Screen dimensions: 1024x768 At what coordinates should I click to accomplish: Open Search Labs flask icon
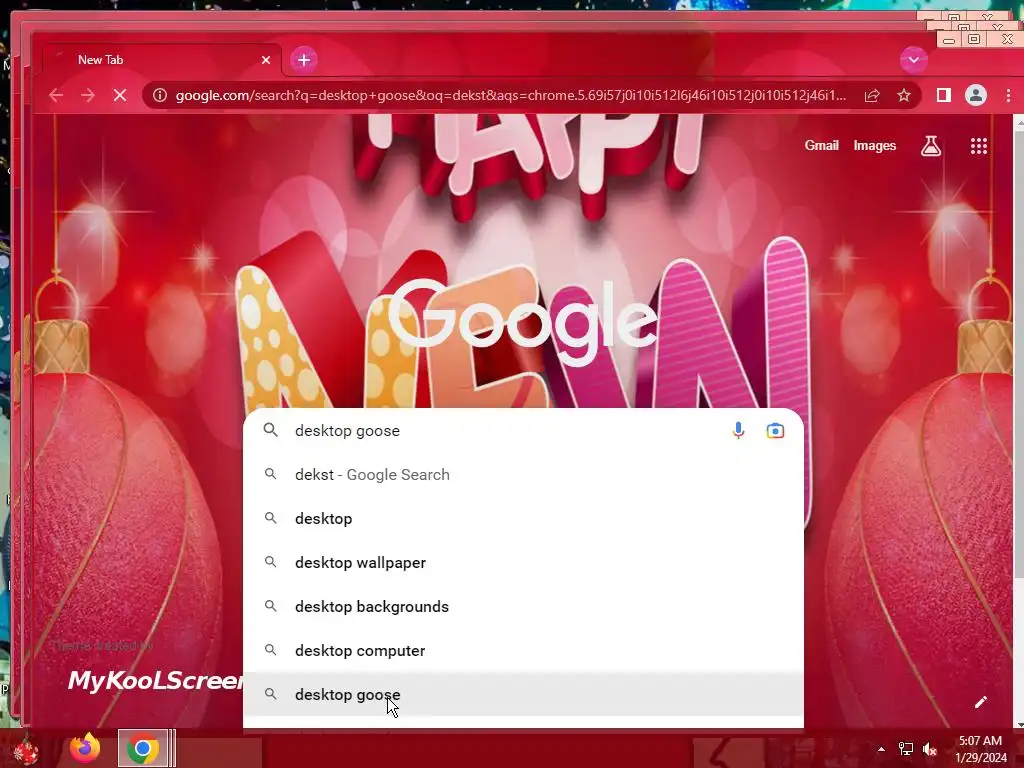tap(931, 146)
